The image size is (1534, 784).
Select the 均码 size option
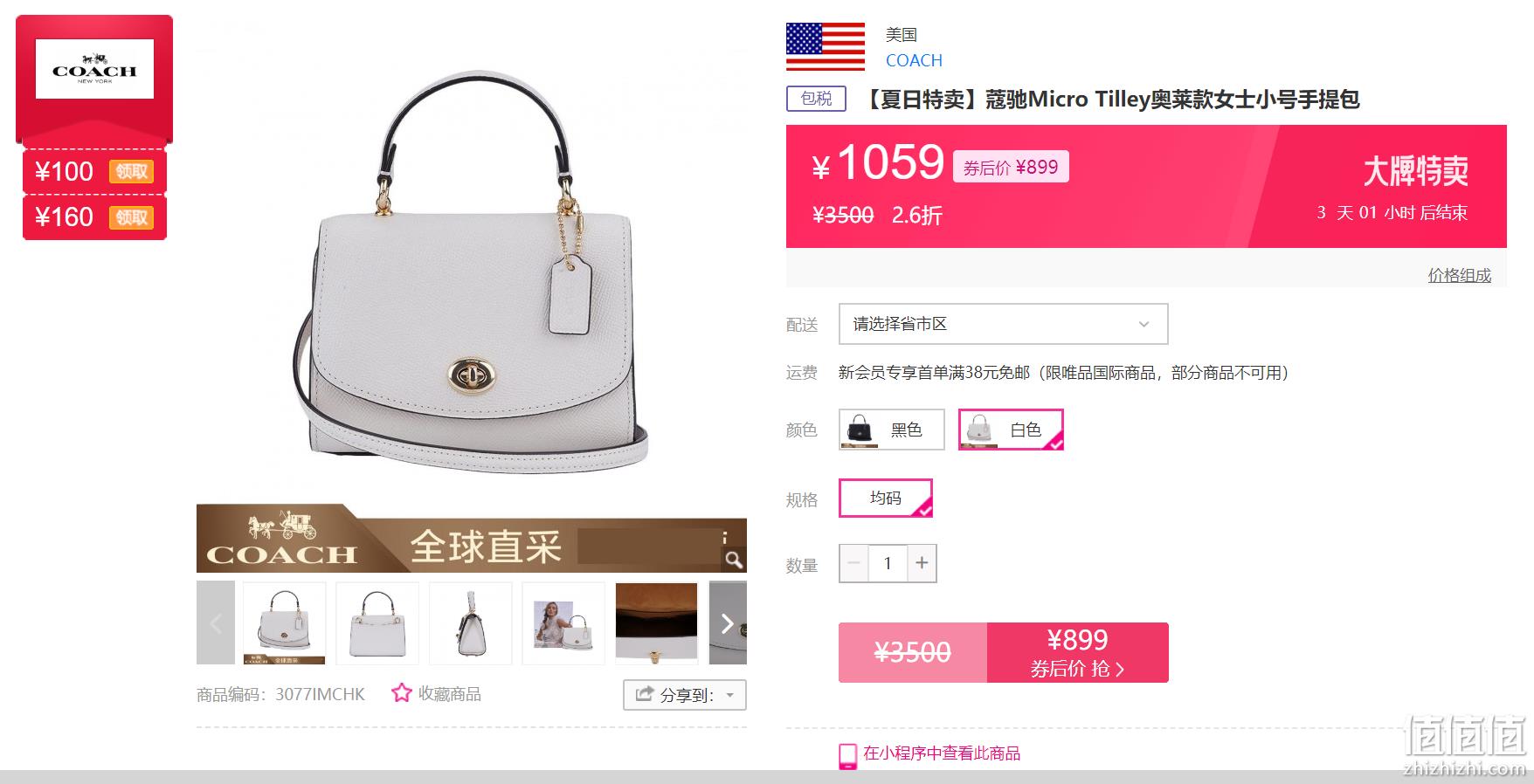point(886,498)
